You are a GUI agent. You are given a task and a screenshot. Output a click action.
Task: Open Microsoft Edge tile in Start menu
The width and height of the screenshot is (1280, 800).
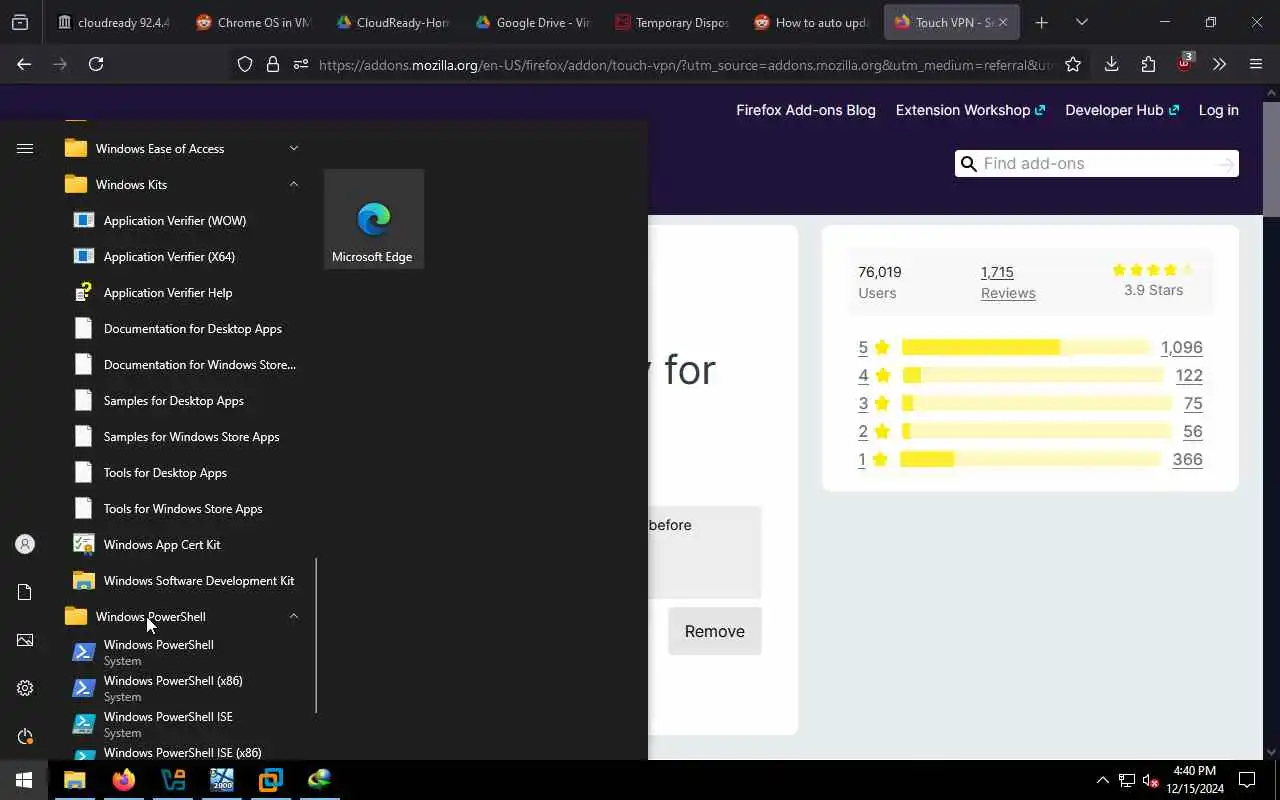click(x=374, y=219)
